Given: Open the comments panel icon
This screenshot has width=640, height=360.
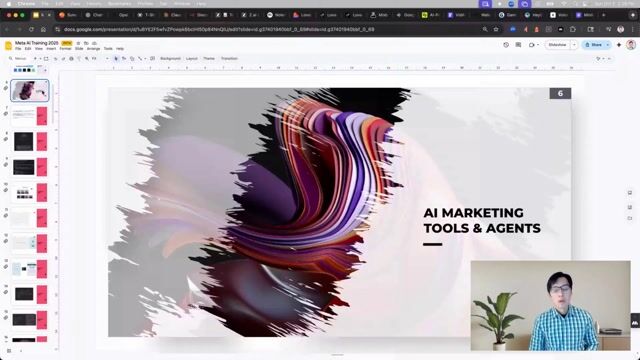Looking at the screenshot, I should click(518, 45).
